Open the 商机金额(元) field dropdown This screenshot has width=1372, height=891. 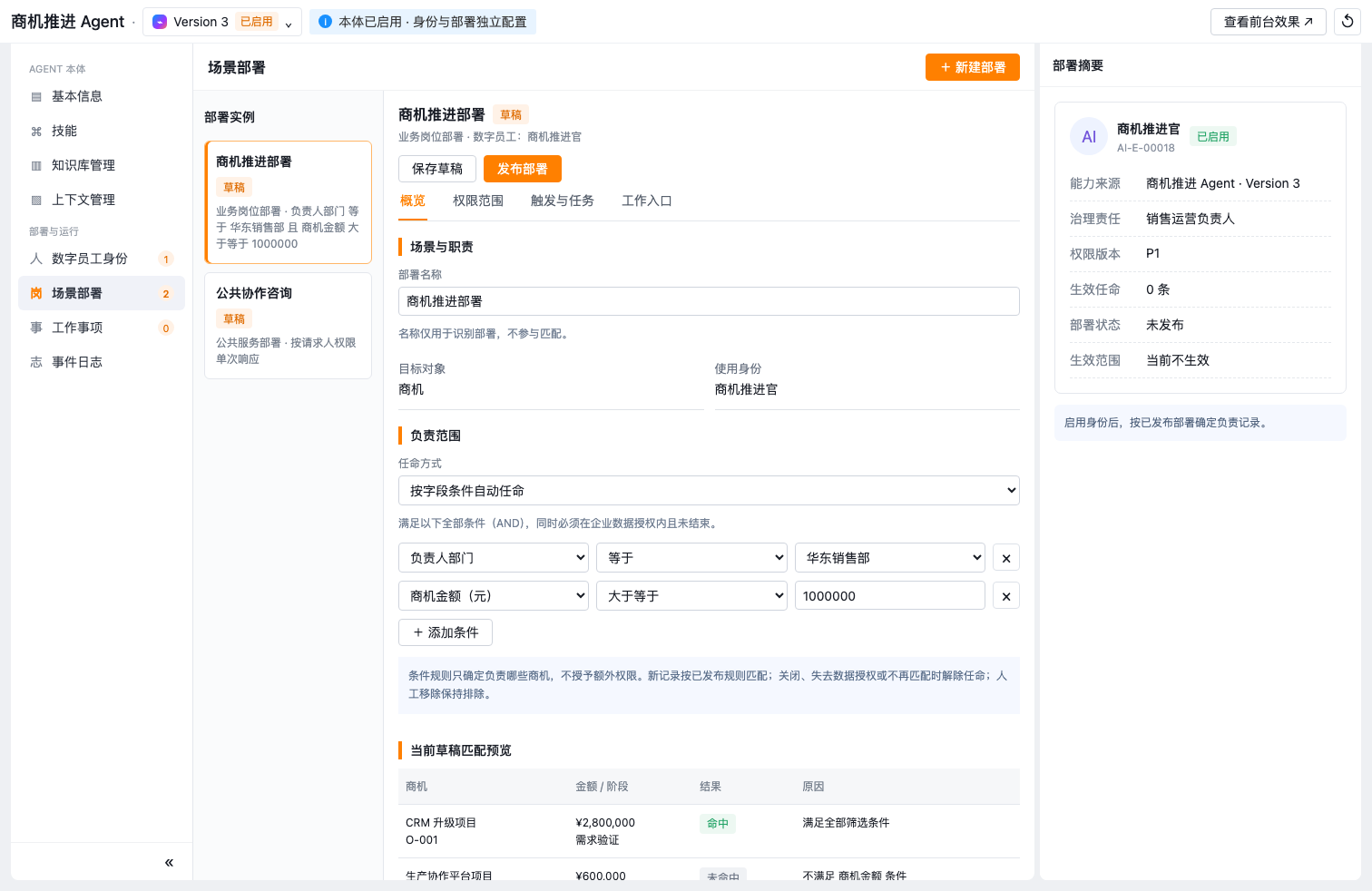click(494, 596)
